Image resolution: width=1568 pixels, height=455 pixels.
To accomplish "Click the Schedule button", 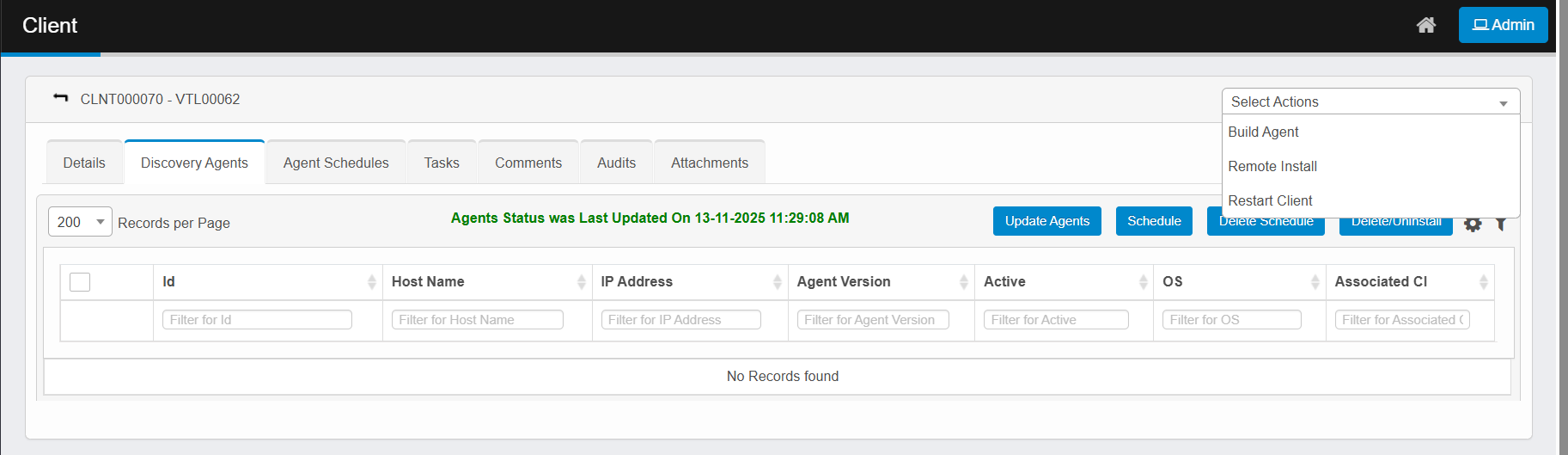I will pos(1153,221).
